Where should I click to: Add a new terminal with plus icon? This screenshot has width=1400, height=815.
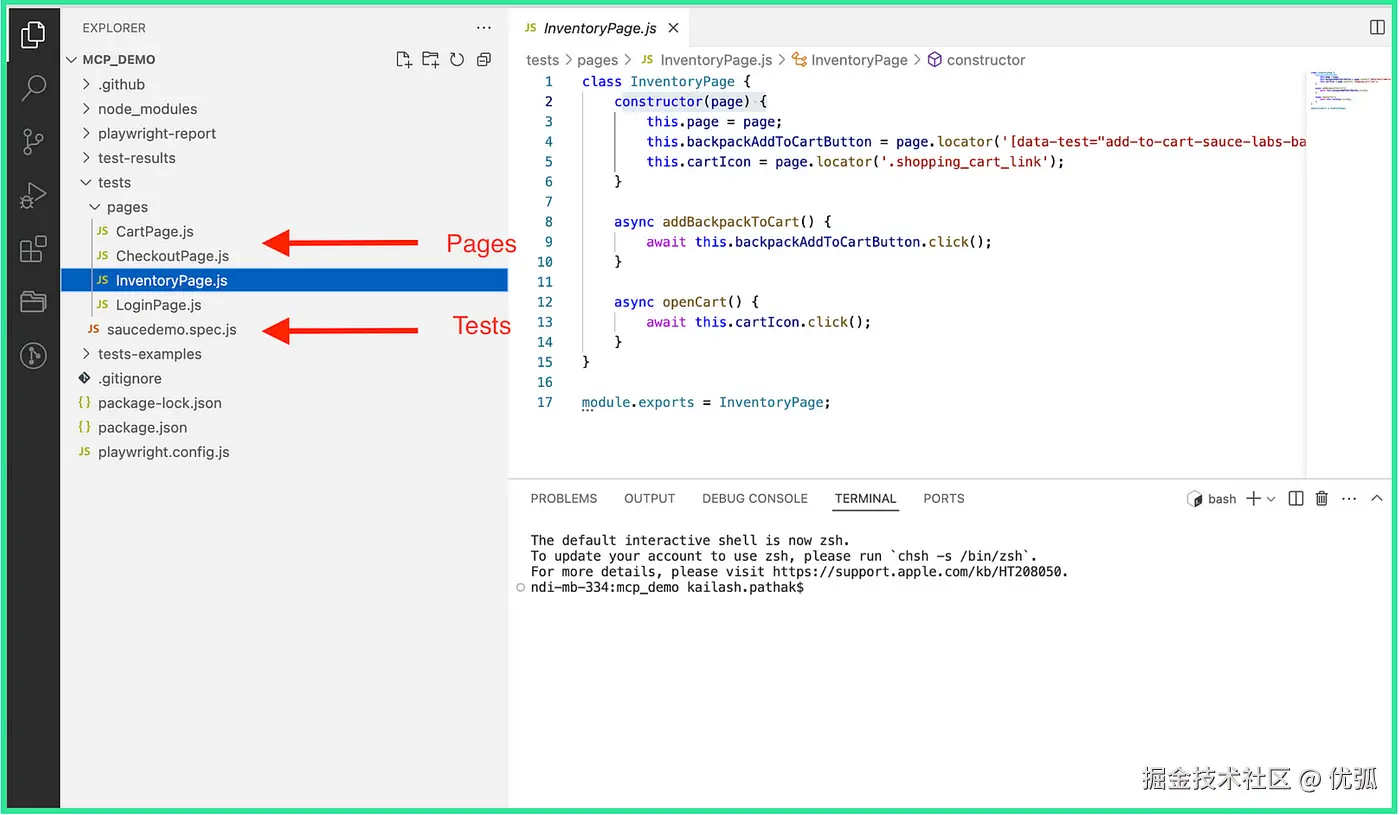[x=1253, y=498]
